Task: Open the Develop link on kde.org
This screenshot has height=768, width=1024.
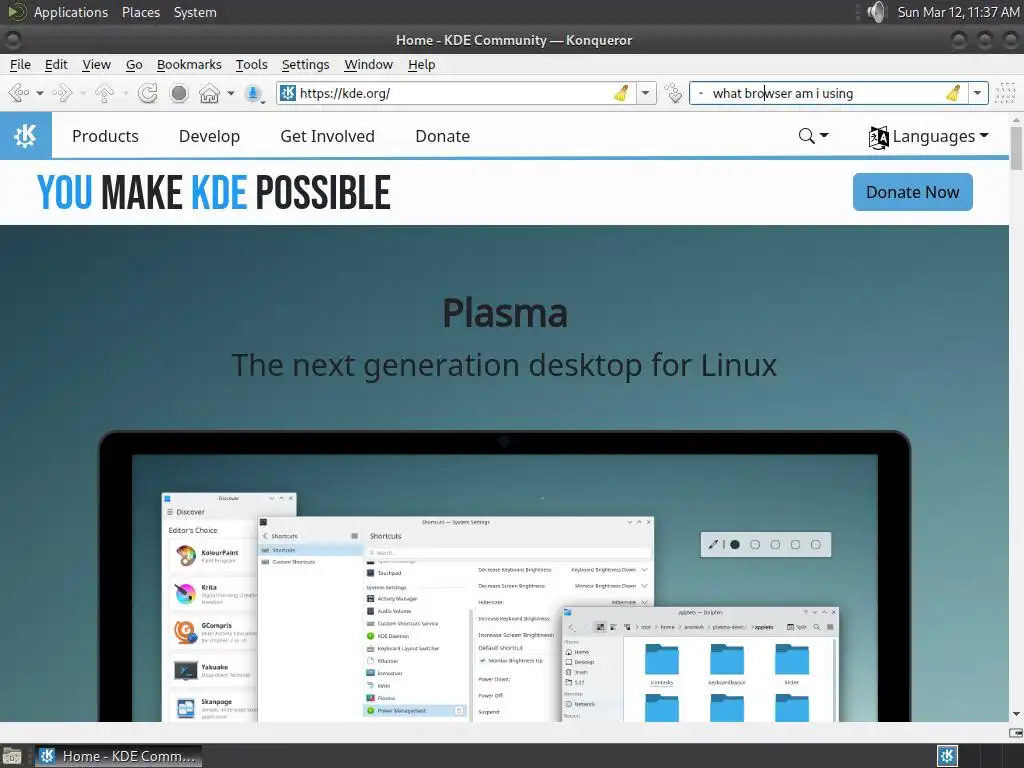Action: click(209, 136)
